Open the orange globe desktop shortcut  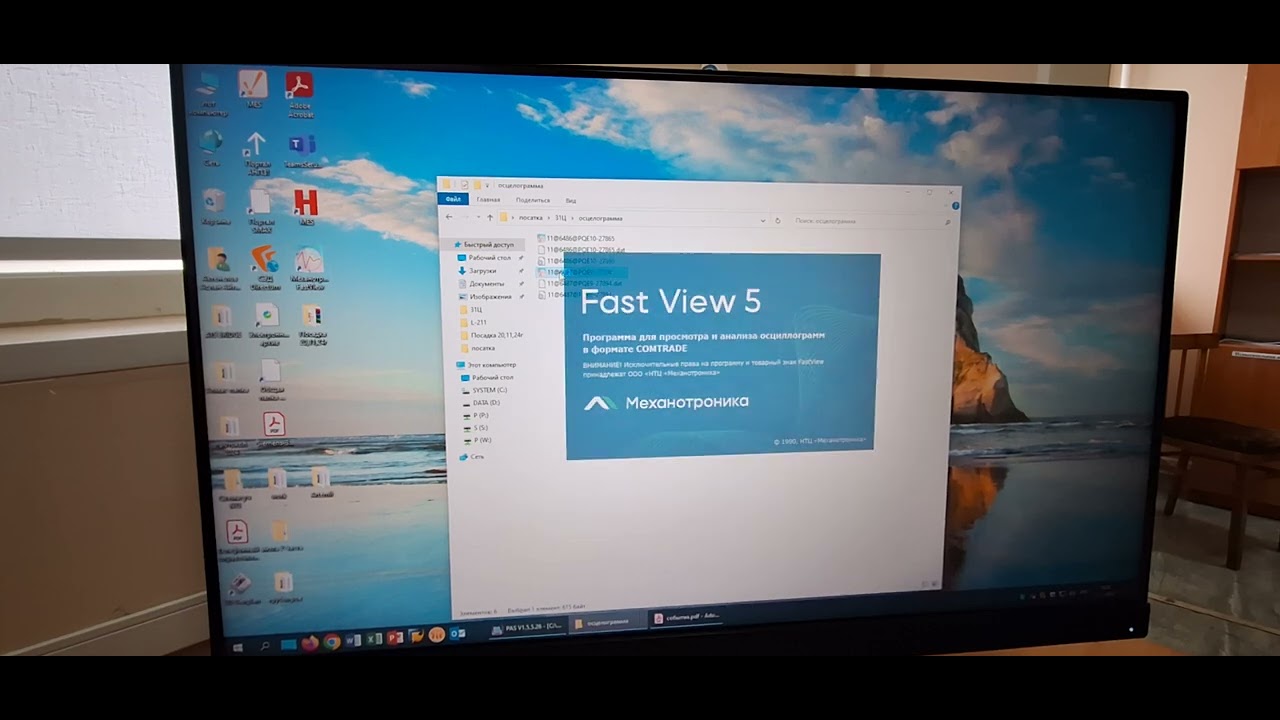(264, 267)
